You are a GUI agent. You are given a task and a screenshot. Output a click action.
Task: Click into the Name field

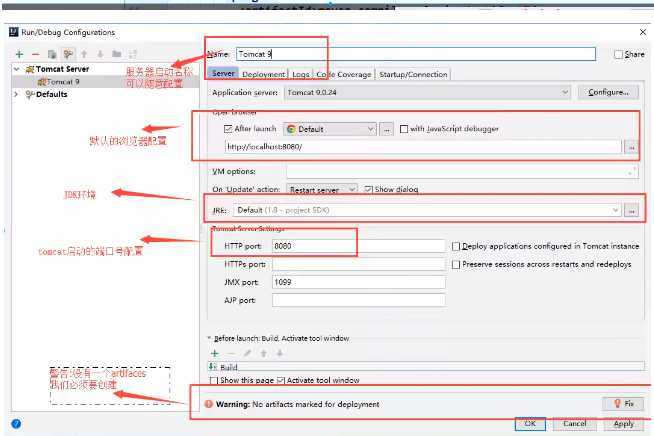[416, 54]
